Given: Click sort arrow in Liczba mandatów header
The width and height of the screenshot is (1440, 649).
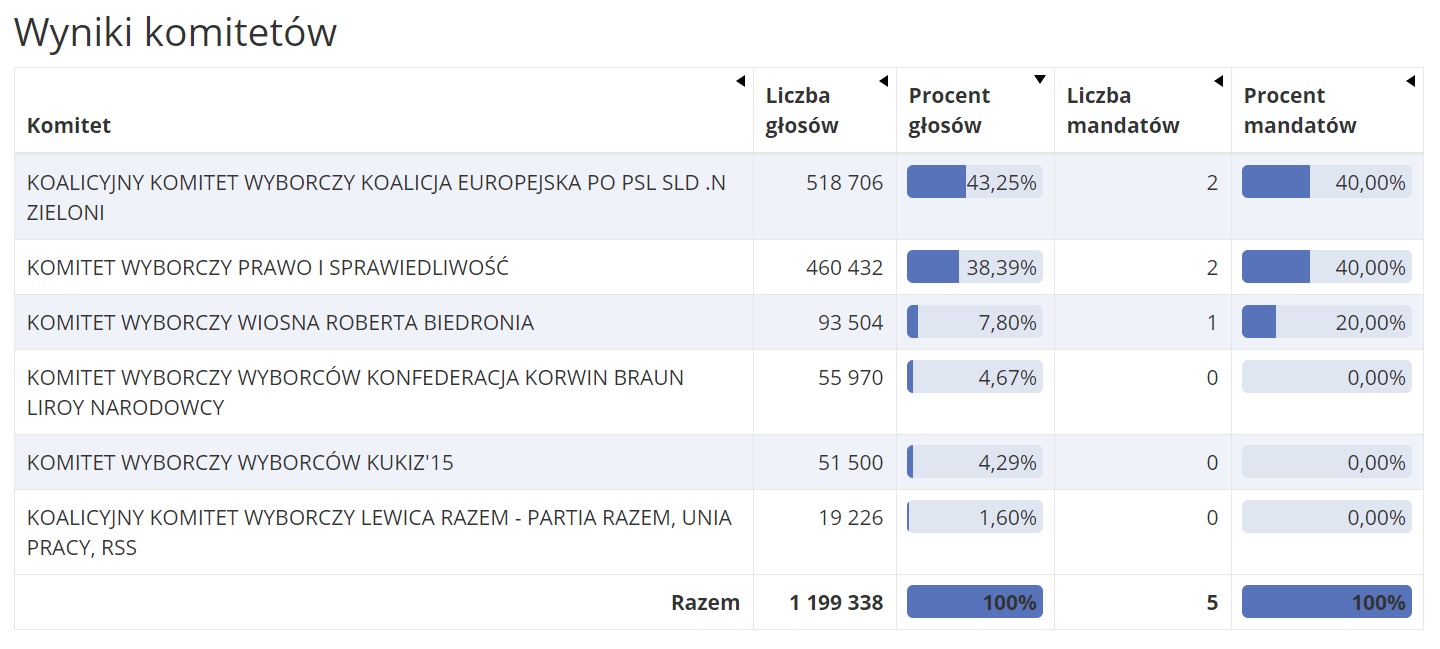Looking at the screenshot, I should pyautogui.click(x=1218, y=81).
